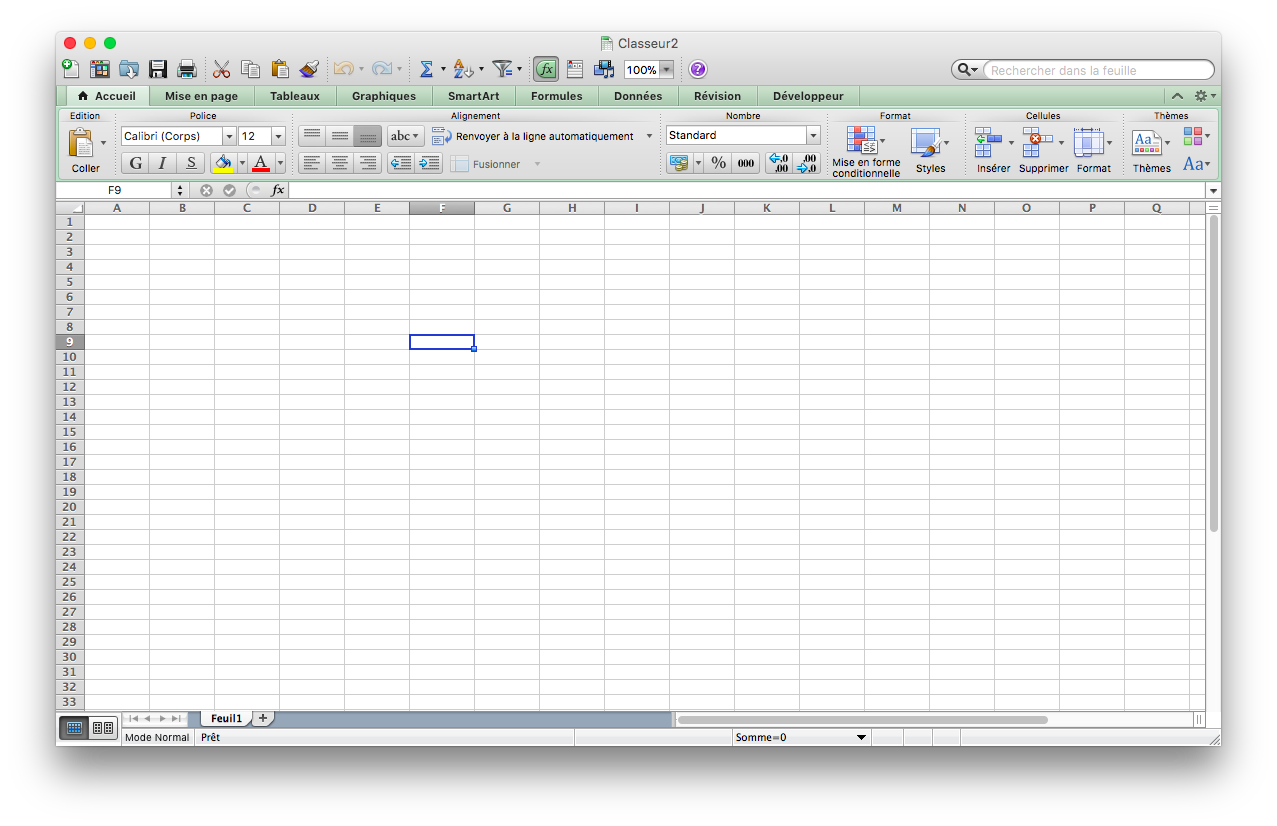Click the Format Painter brush icon
Screen dimensions: 1277x826
pyautogui.click(x=309, y=69)
